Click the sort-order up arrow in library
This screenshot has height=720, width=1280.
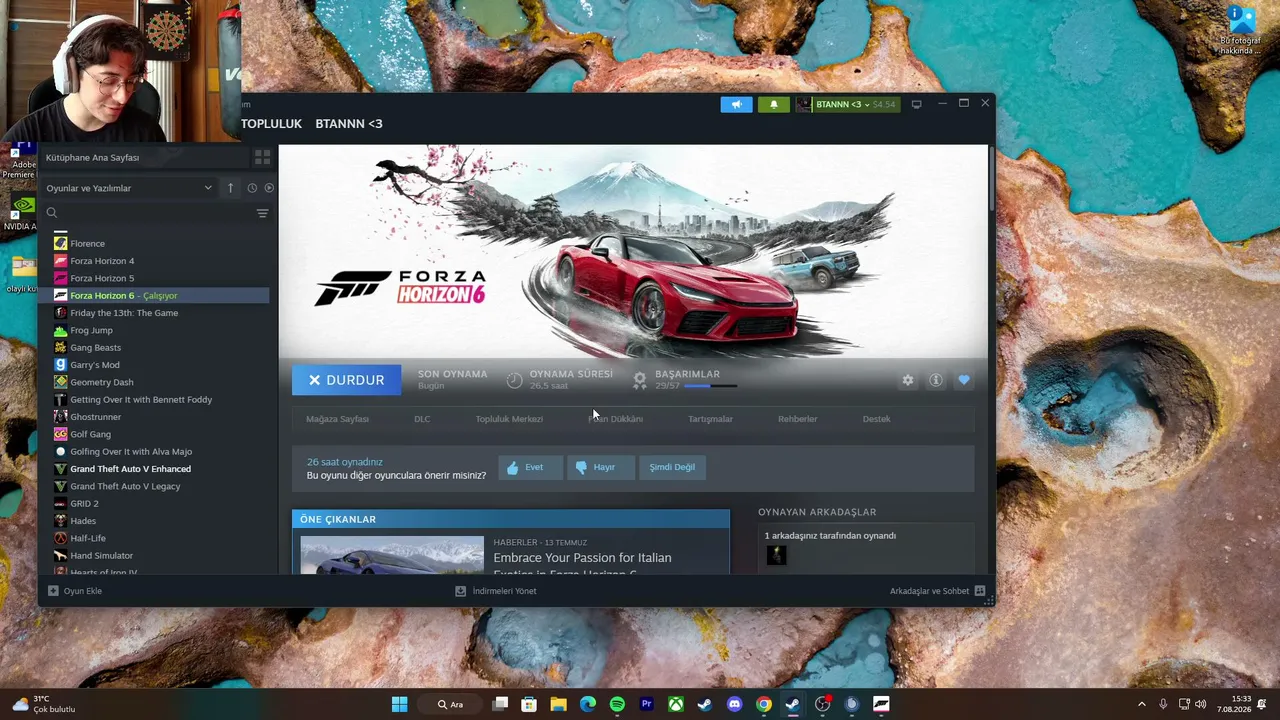230,188
